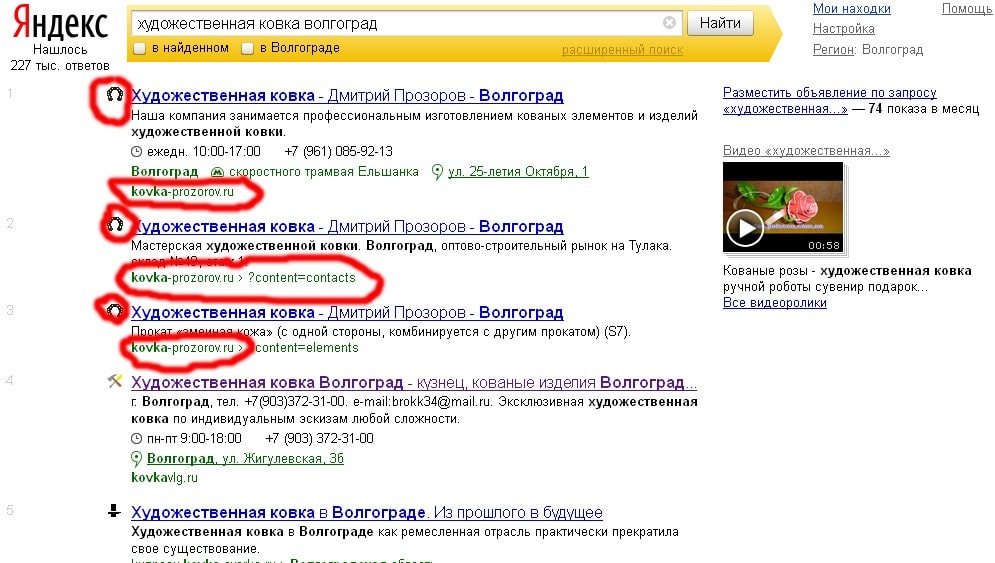Open the result 'Из прошлого в будущее'
Screen dimensions: 995x563
pos(367,512)
